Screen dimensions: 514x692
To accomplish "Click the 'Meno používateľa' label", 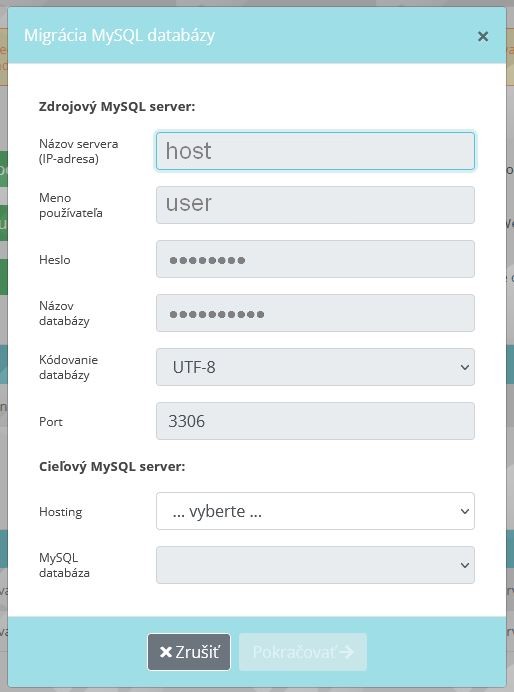I will point(71,205).
